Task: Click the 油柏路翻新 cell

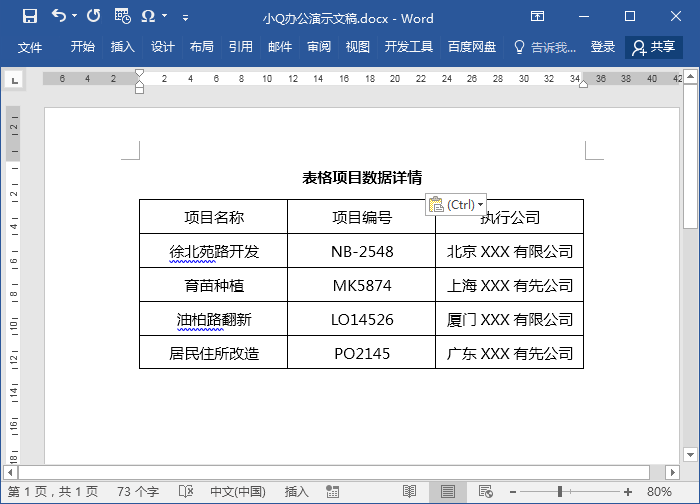Action: point(214,319)
